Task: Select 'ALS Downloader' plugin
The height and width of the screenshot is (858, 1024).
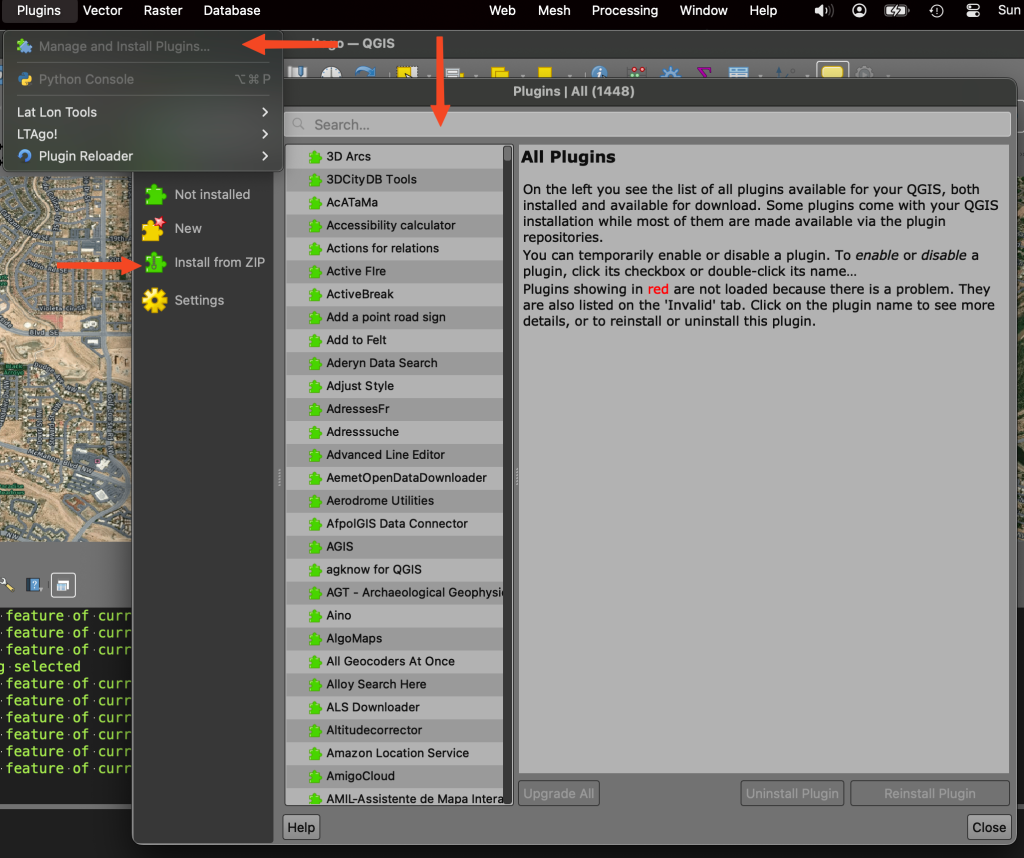Action: (x=394, y=707)
